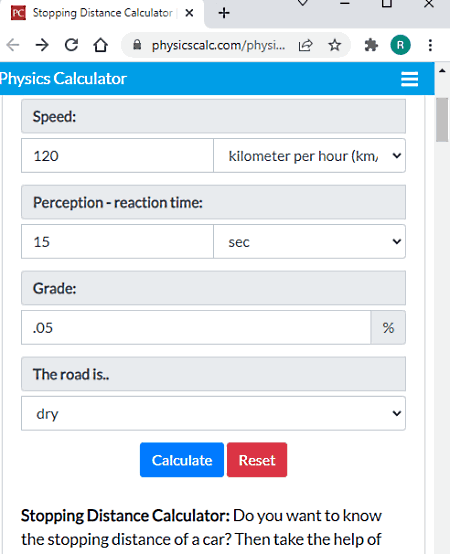Click the red Reset button
This screenshot has width=450, height=554.
[257, 460]
